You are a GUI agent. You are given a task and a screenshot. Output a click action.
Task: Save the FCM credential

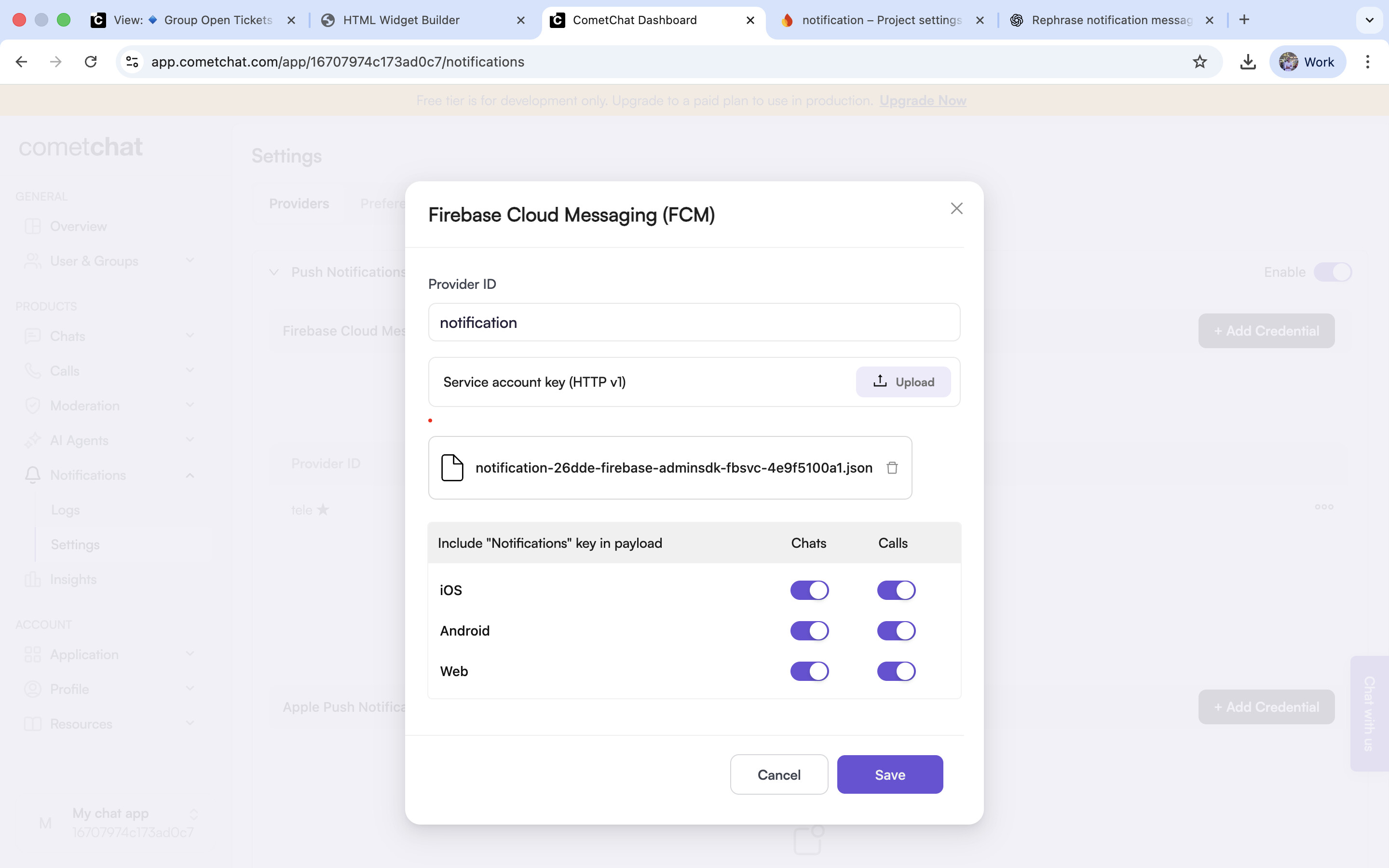click(889, 774)
